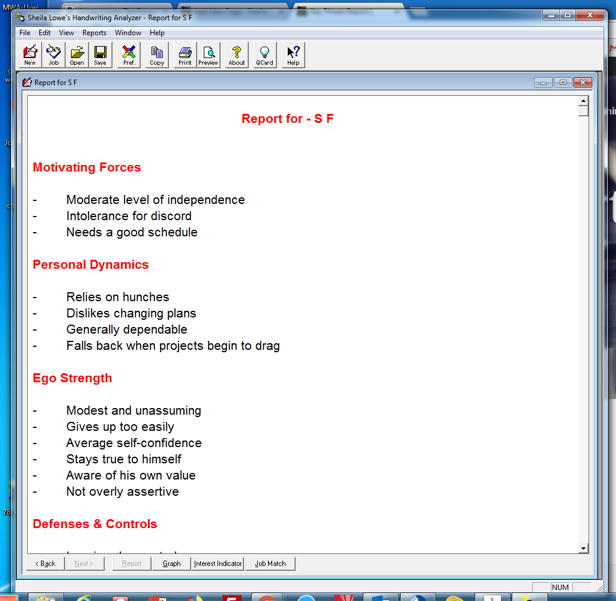
Task: Click 'Stays true to himself' line
Action: point(124,459)
